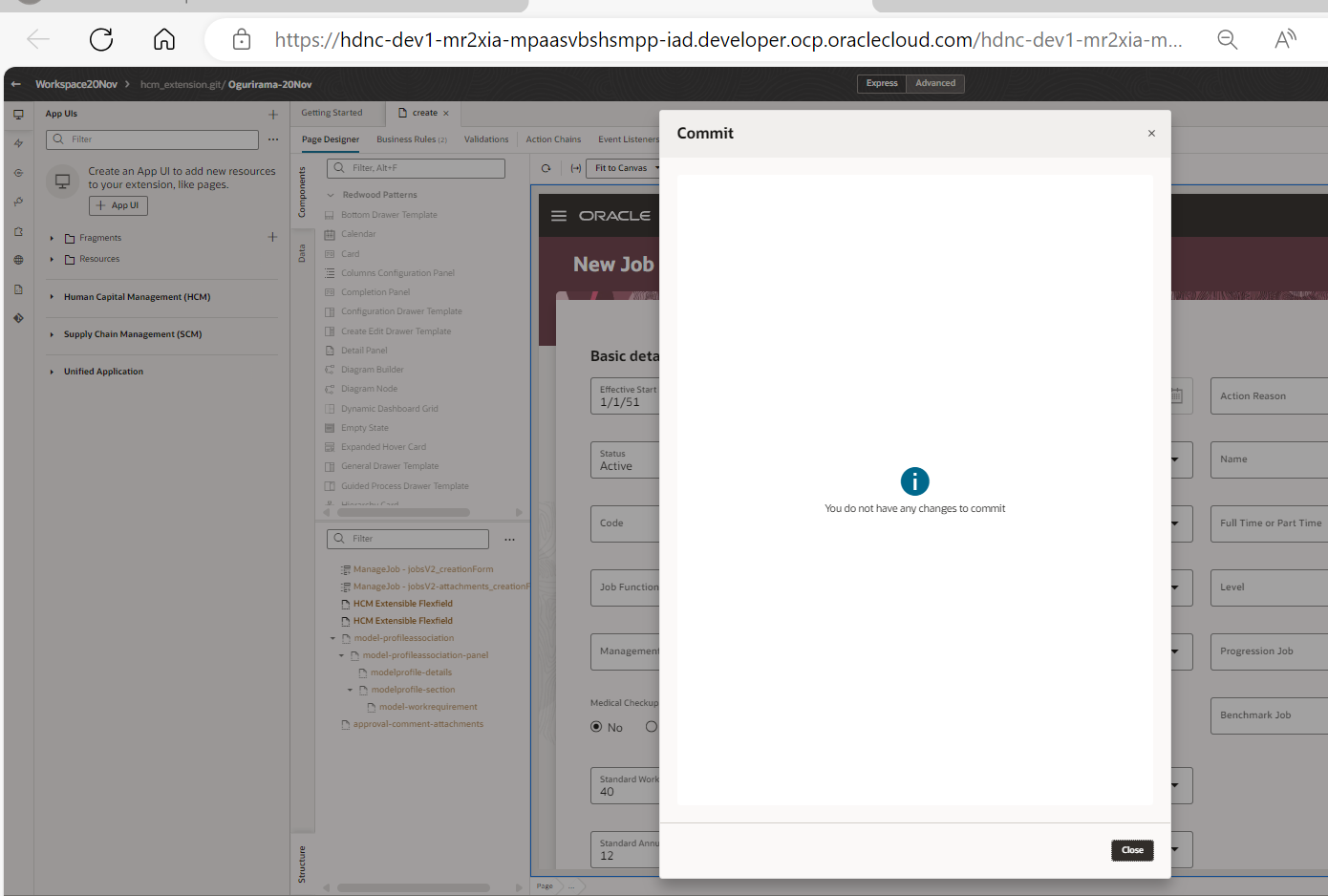The height and width of the screenshot is (896, 1328).
Task: Open the Services lightning-bolt sidebar icon
Action: pos(18,143)
